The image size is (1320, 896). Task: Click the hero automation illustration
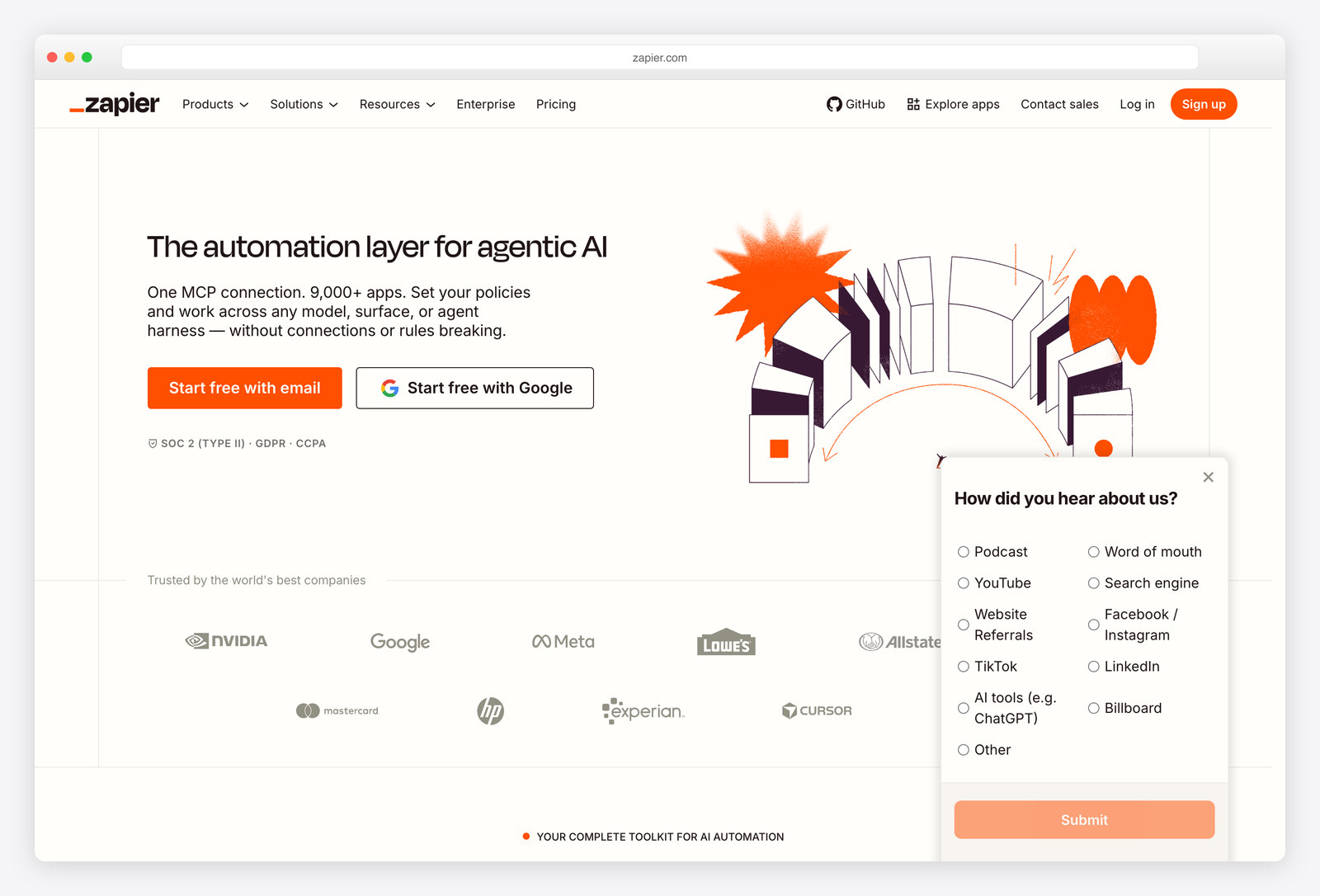tap(932, 347)
